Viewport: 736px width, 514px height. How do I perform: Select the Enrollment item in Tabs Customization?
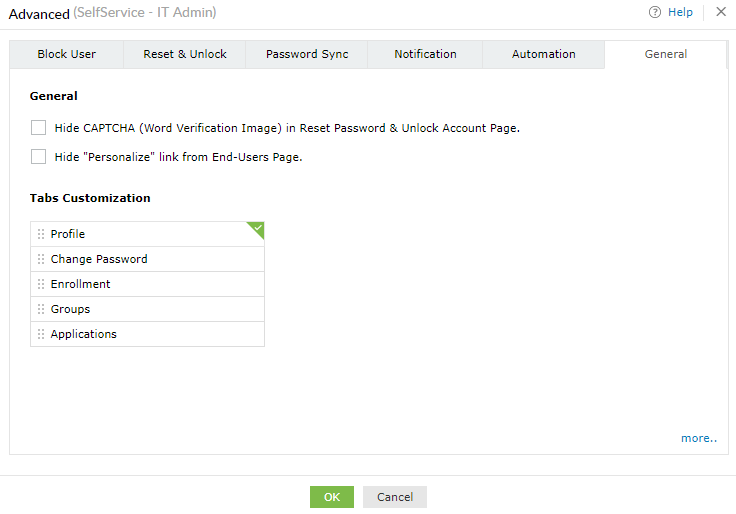coord(81,284)
